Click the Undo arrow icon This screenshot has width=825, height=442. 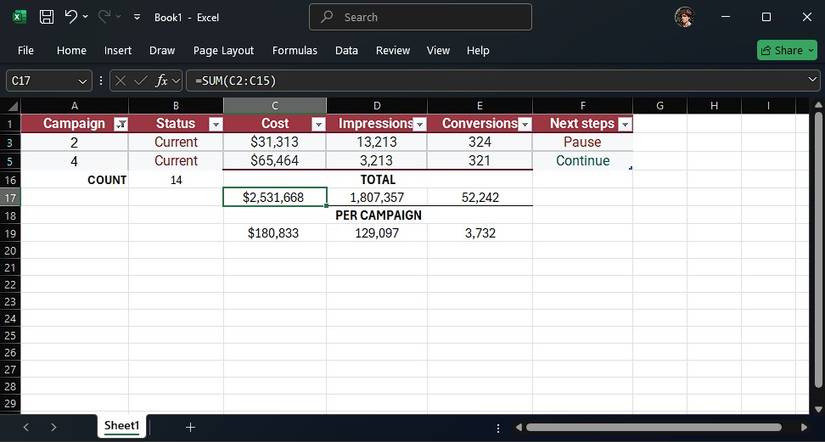click(71, 17)
